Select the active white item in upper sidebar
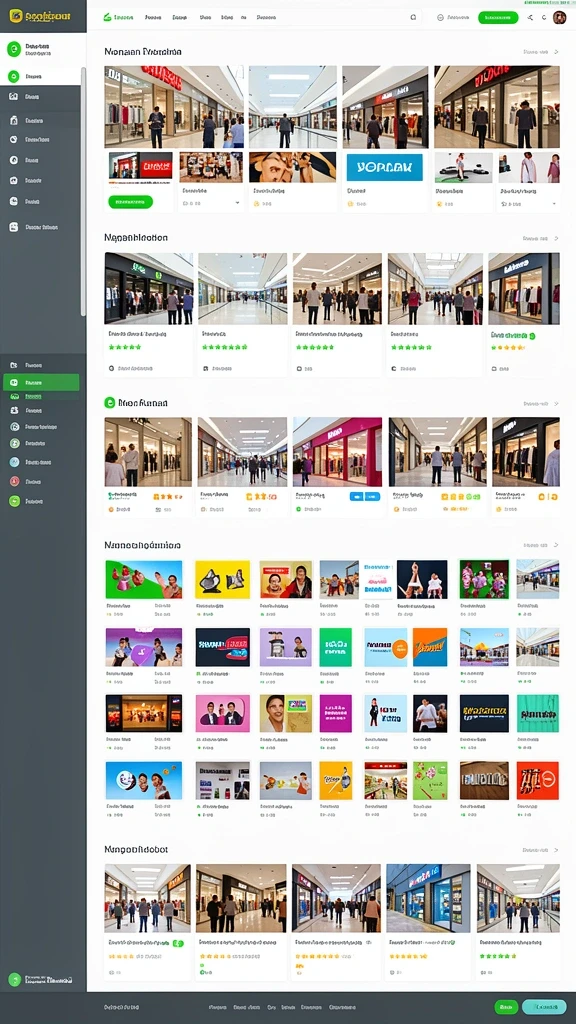Screen dimensions: 576x1024 click(x=40, y=76)
